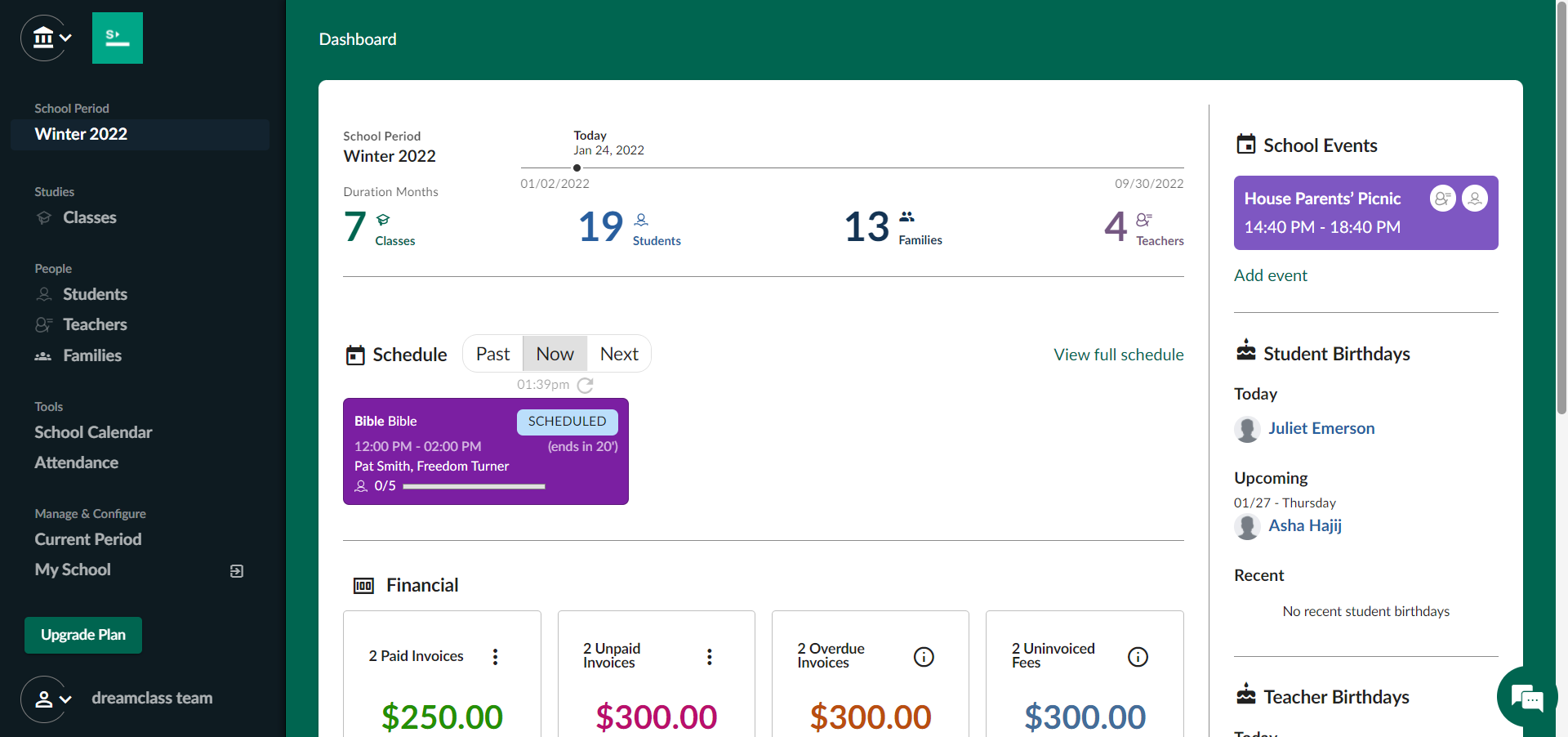
Task: Open Paid Invoices options menu
Action: click(x=495, y=656)
